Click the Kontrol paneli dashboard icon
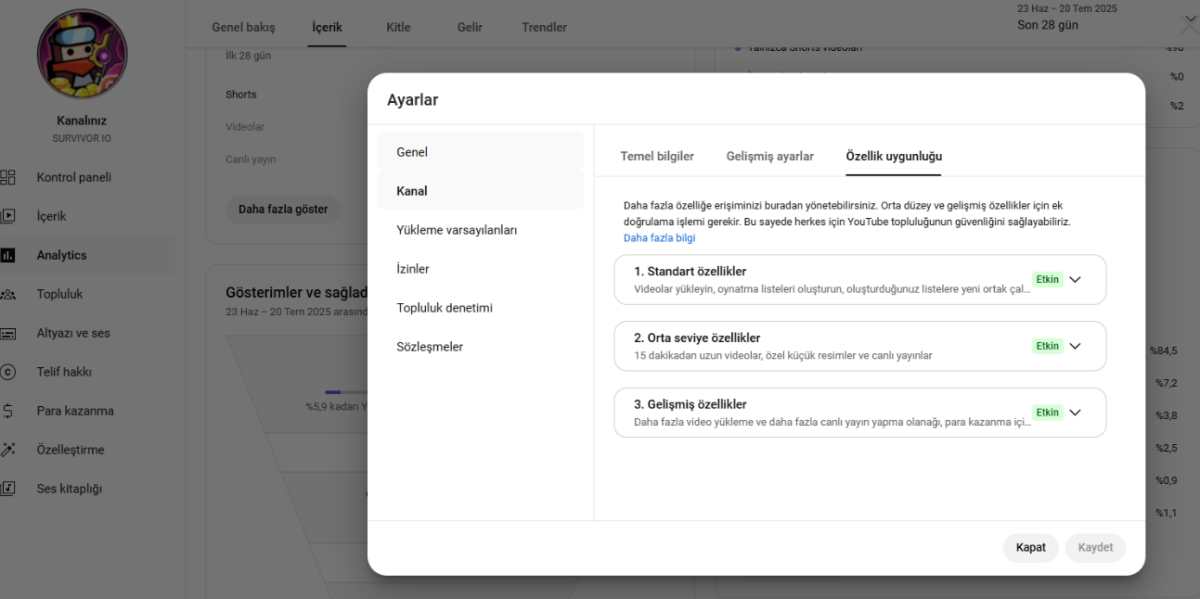 [x=8, y=177]
